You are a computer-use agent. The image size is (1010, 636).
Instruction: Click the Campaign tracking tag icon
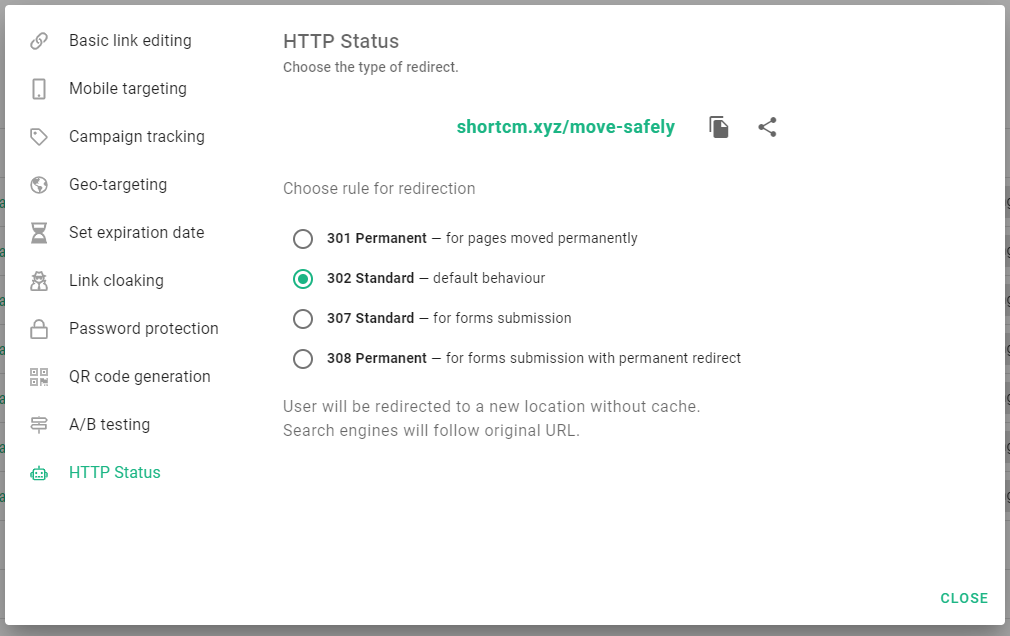(39, 136)
